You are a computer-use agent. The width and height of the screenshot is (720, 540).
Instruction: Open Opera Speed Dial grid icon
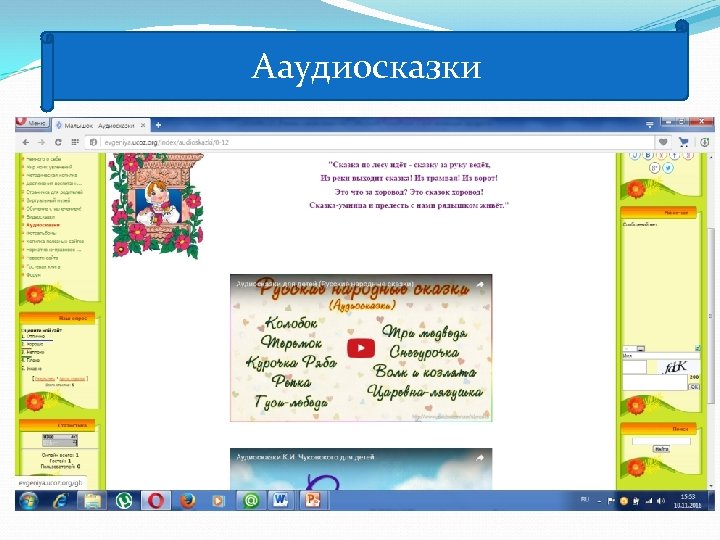click(x=75, y=142)
